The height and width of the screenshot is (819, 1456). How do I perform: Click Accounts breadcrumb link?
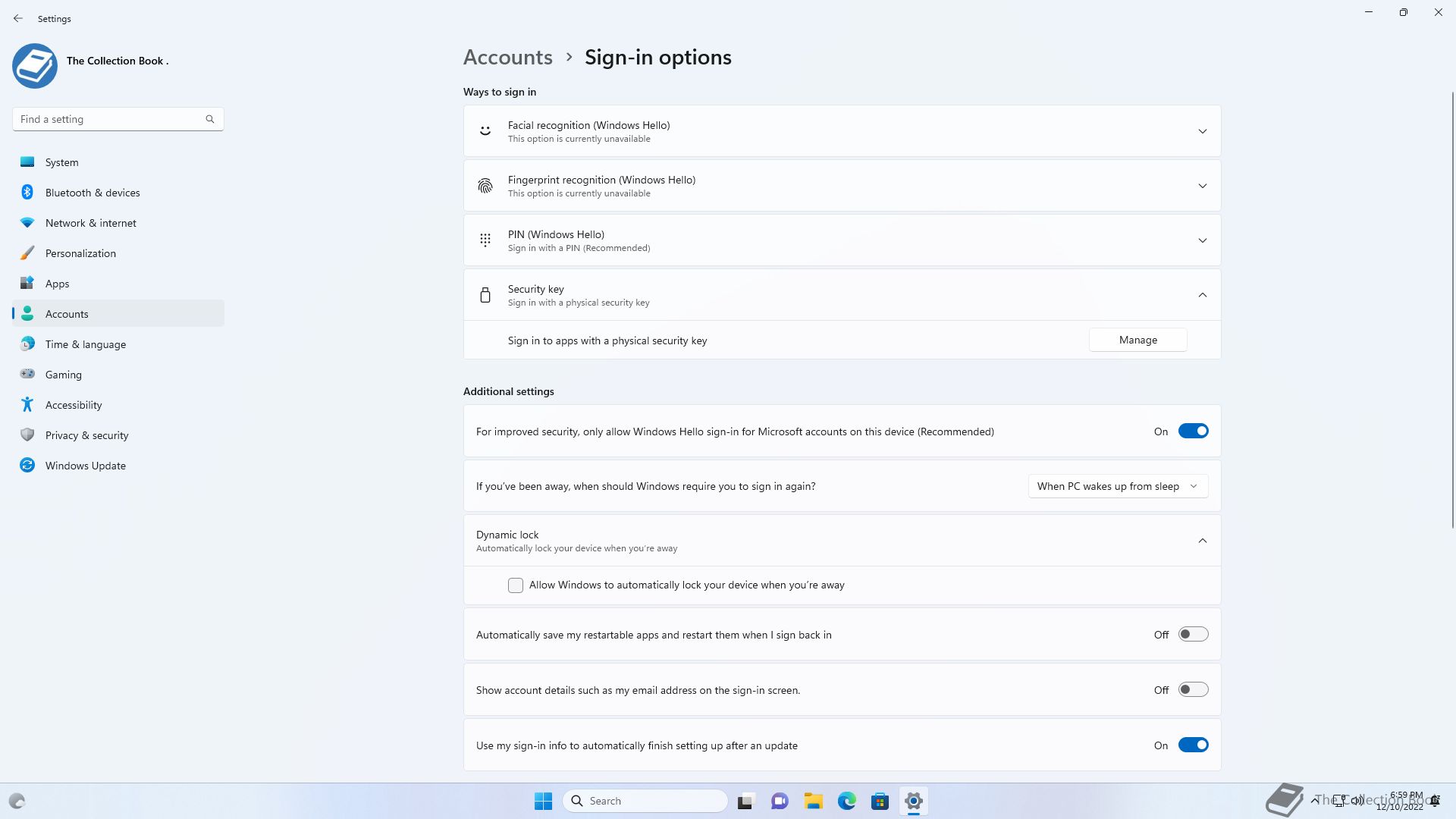(x=507, y=58)
